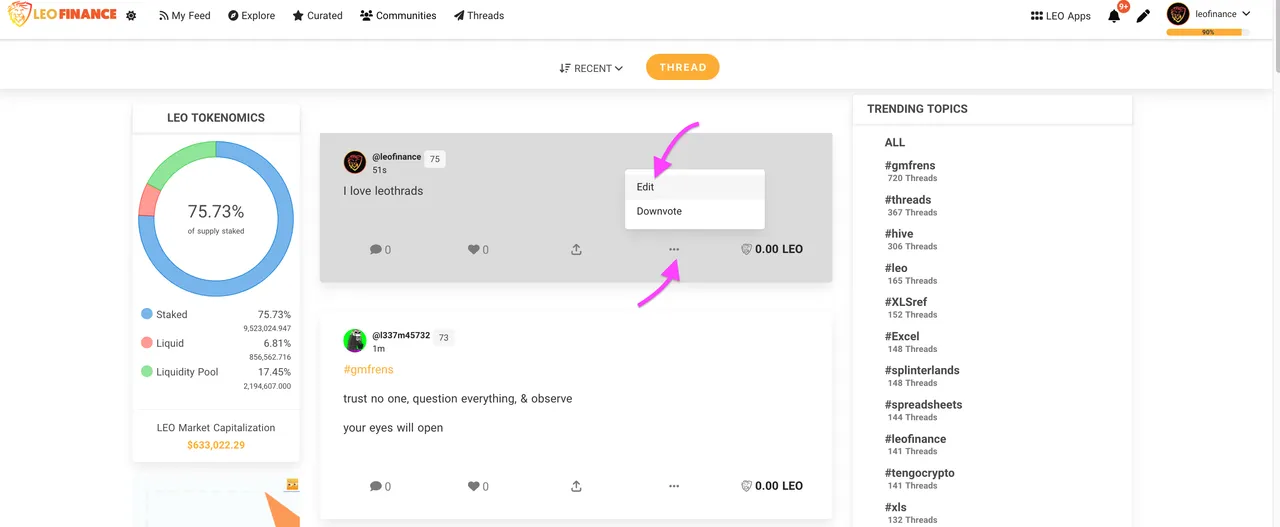Open the leofinance account avatar
1280x527 pixels.
(x=1178, y=14)
